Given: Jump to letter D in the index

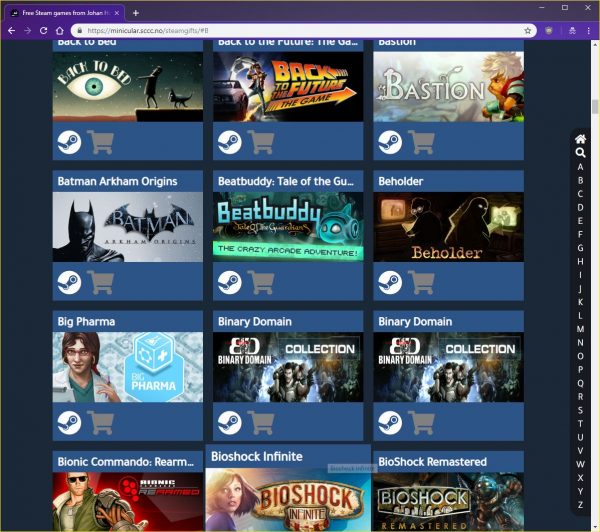Looking at the screenshot, I should [580, 207].
